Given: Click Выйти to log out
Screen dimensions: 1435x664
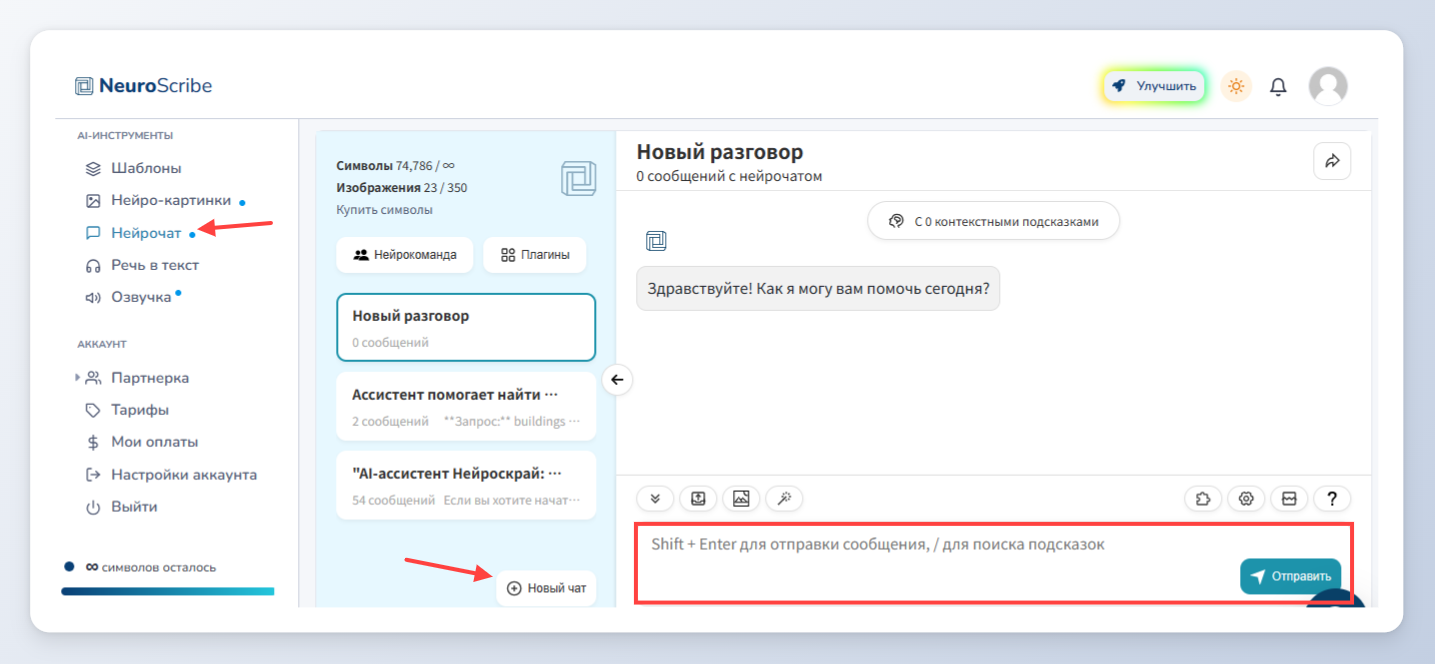Looking at the screenshot, I should click(x=134, y=507).
